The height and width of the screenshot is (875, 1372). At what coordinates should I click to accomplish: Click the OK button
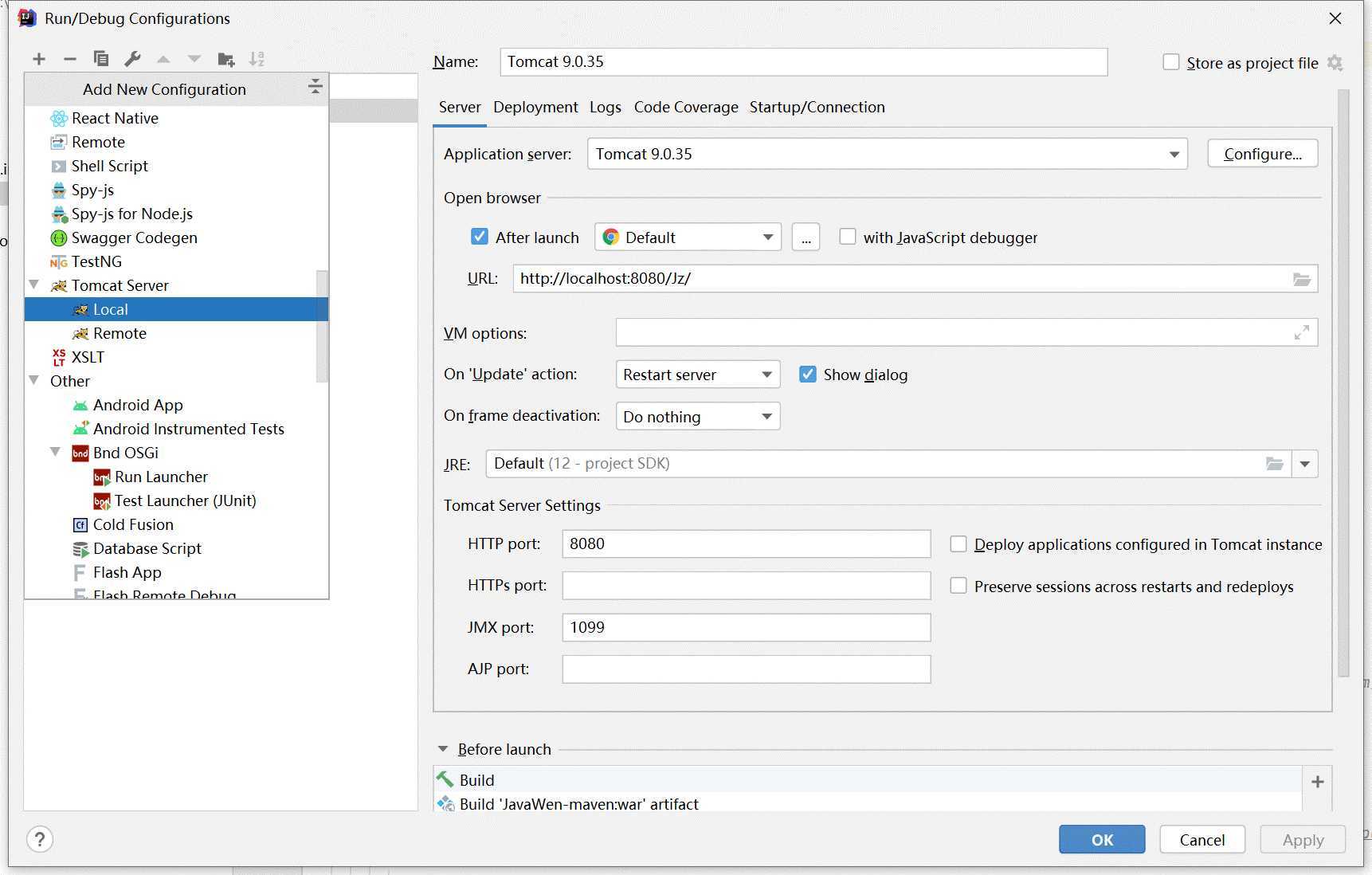[x=1102, y=839]
